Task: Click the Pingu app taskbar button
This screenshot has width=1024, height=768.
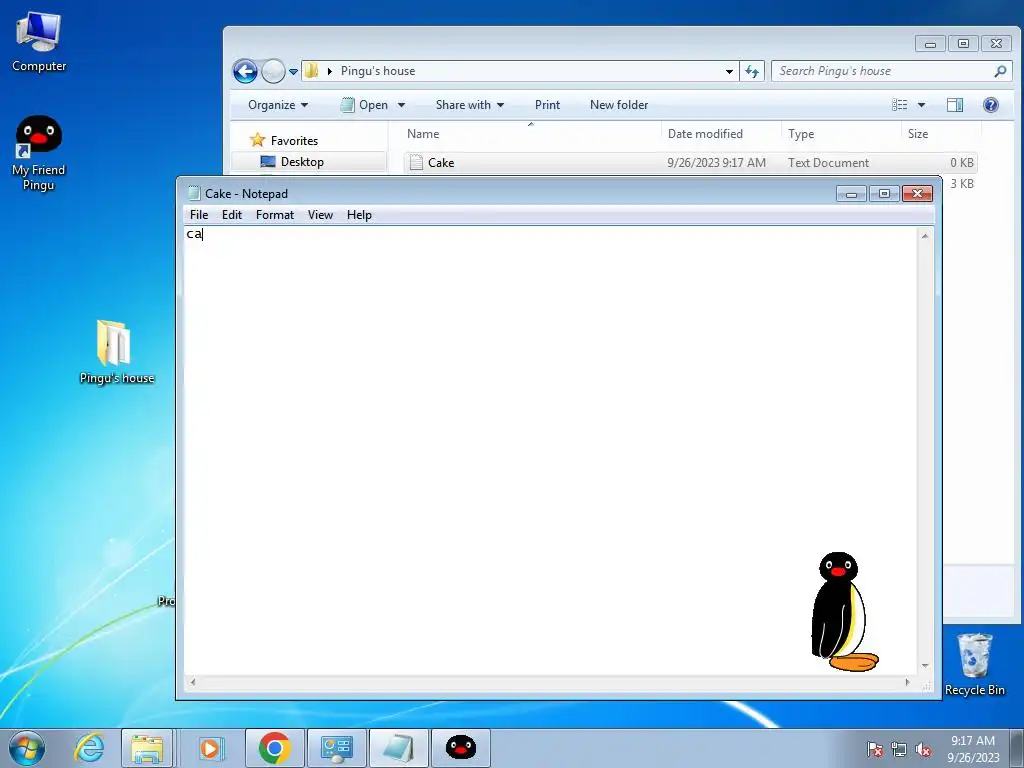Action: pyautogui.click(x=460, y=748)
